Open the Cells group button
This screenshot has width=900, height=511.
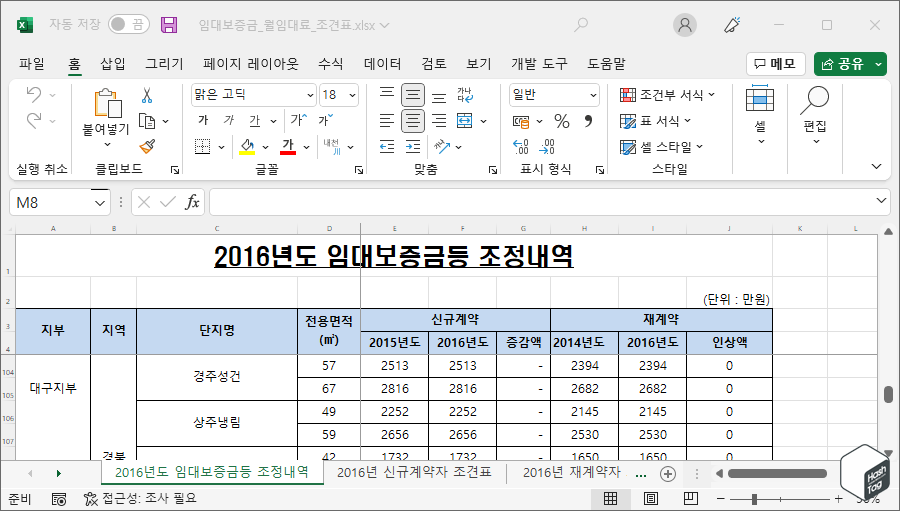[x=760, y=114]
